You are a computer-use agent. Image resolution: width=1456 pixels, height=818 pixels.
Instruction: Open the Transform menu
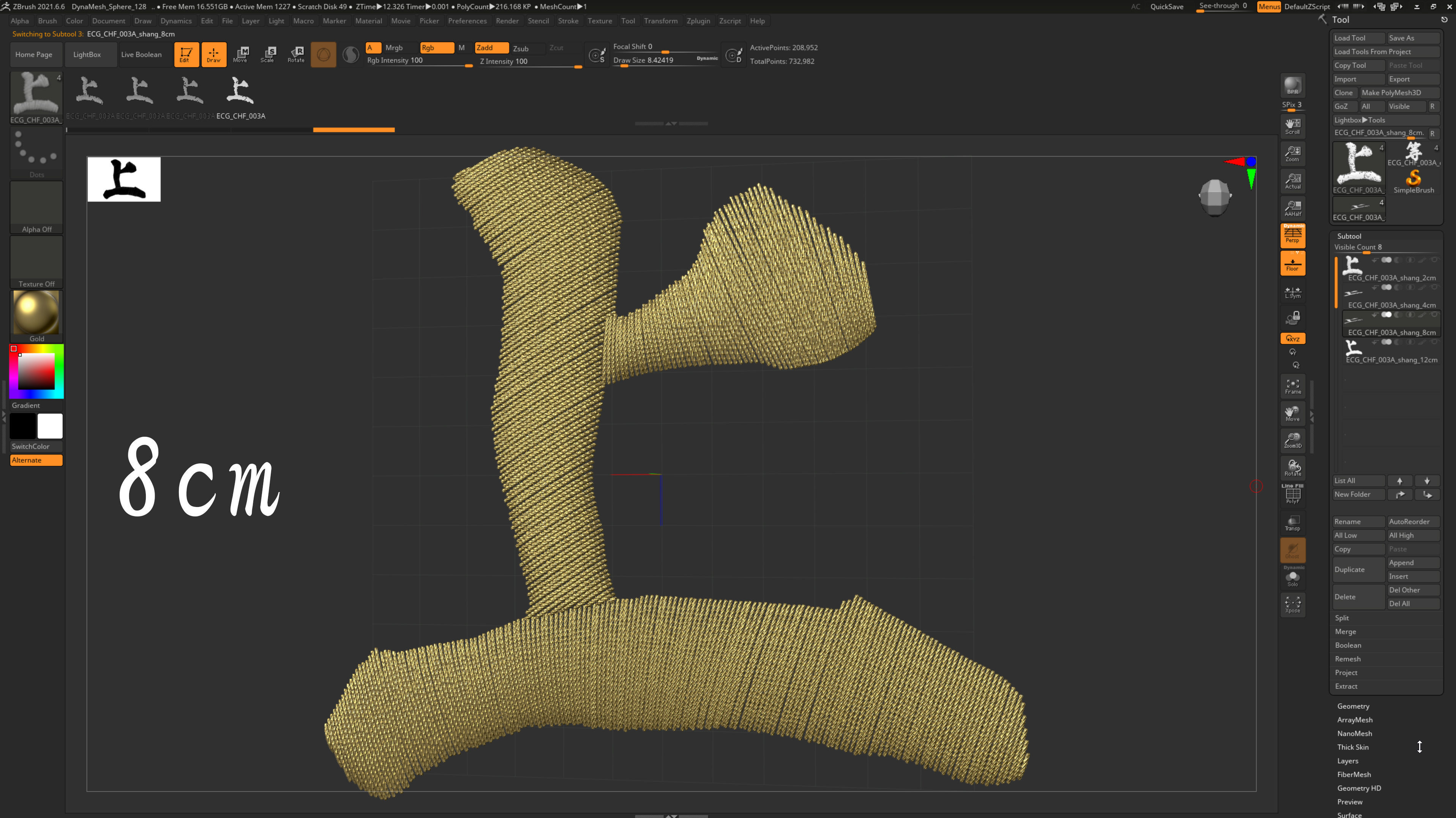660,21
